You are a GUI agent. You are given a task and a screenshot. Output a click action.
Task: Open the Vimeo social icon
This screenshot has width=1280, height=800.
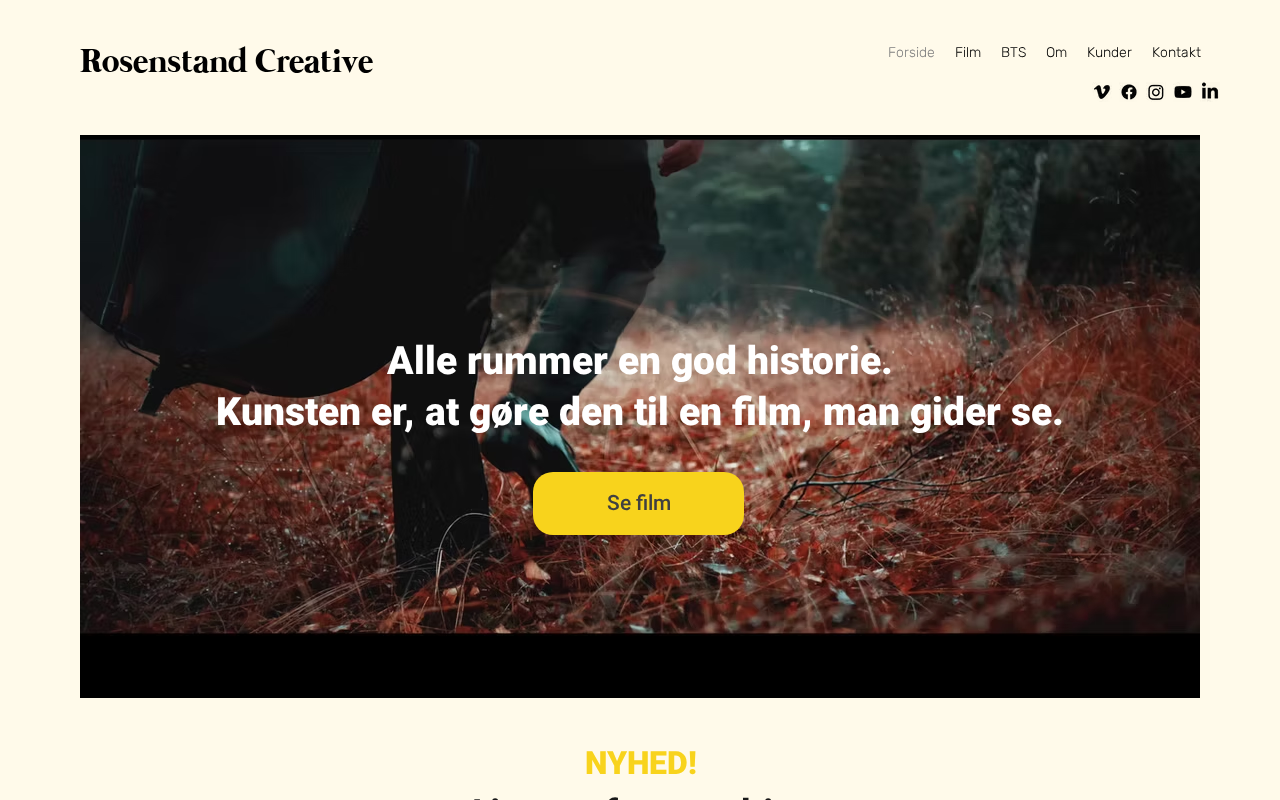point(1102,92)
